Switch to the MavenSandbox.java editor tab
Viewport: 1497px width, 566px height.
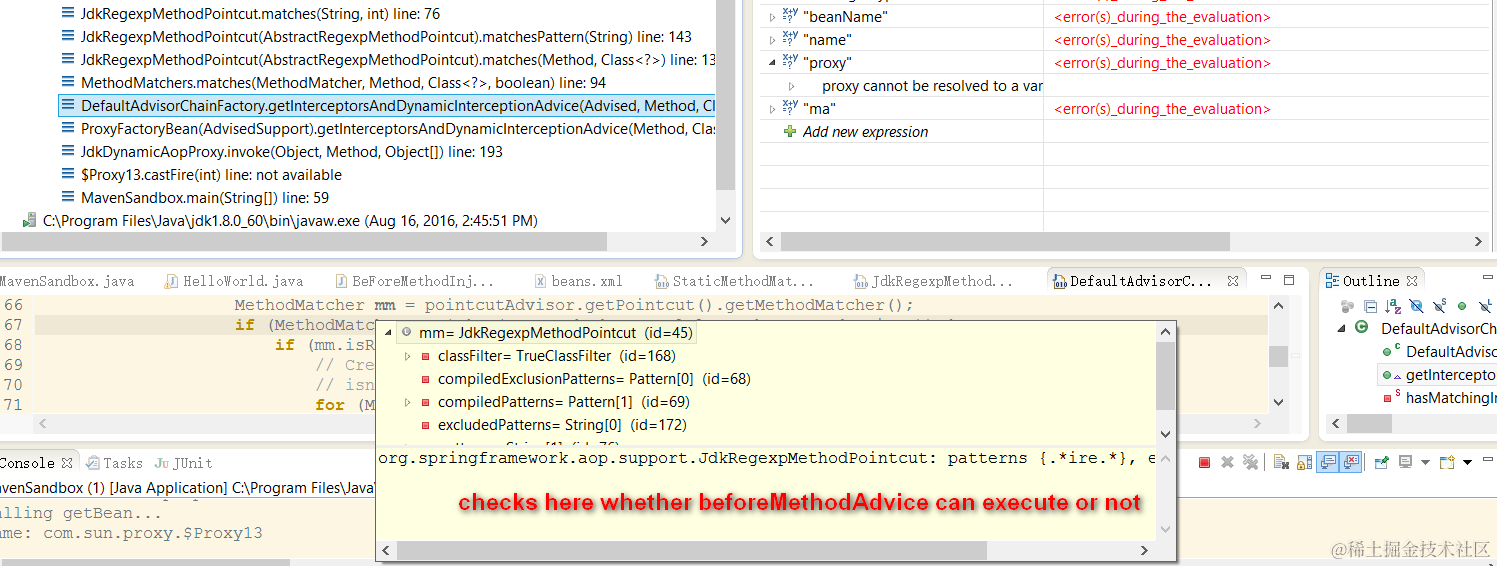(x=66, y=282)
